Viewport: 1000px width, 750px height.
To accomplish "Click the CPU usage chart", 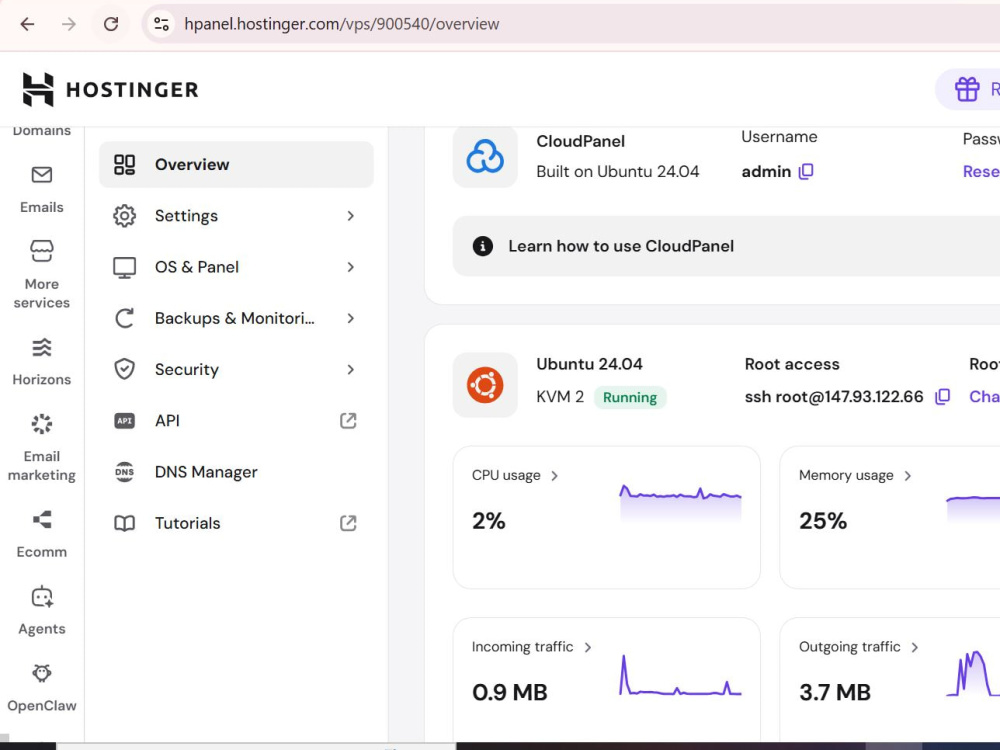I will point(680,504).
